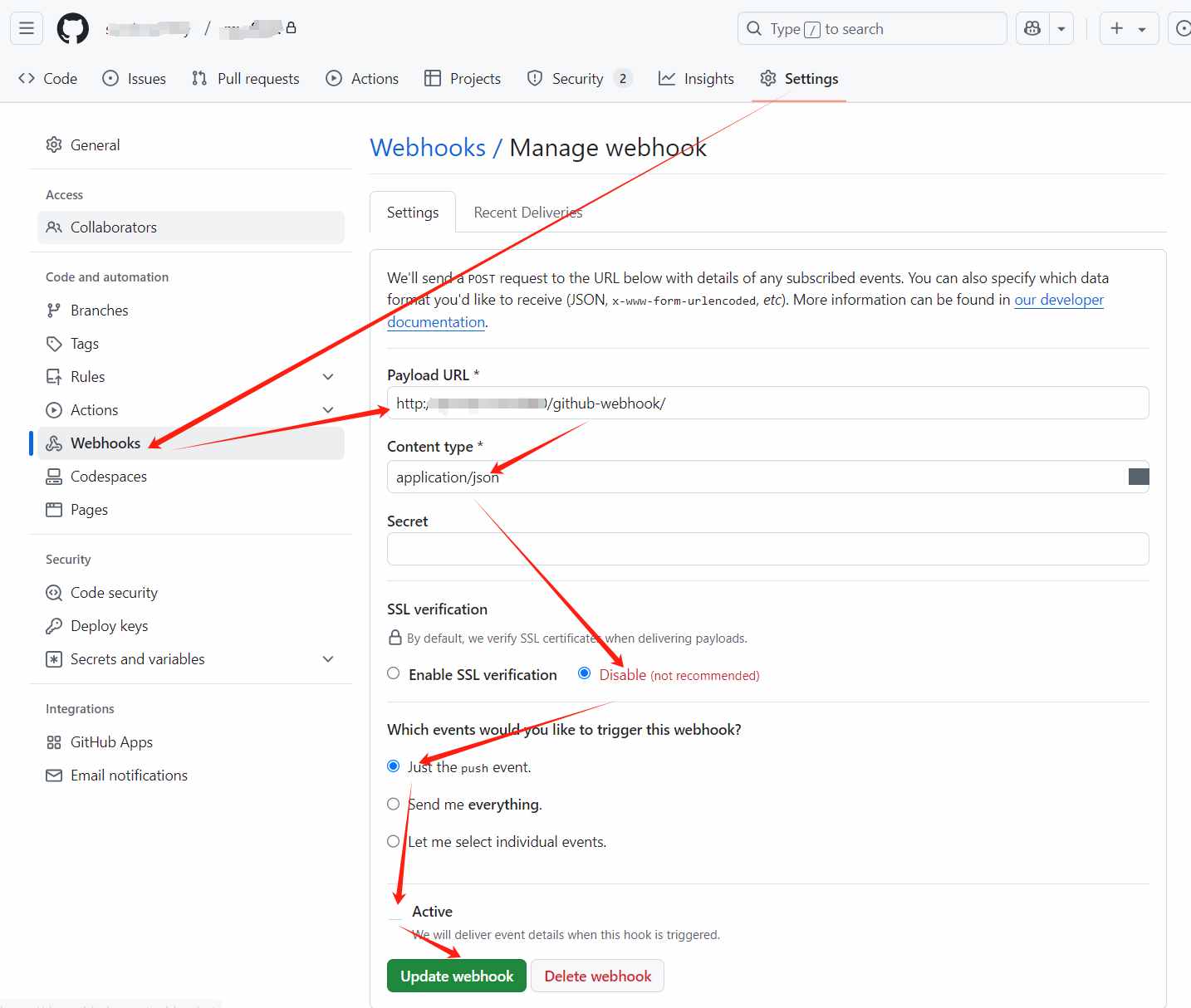Click the GitHub octocat logo

[73, 28]
